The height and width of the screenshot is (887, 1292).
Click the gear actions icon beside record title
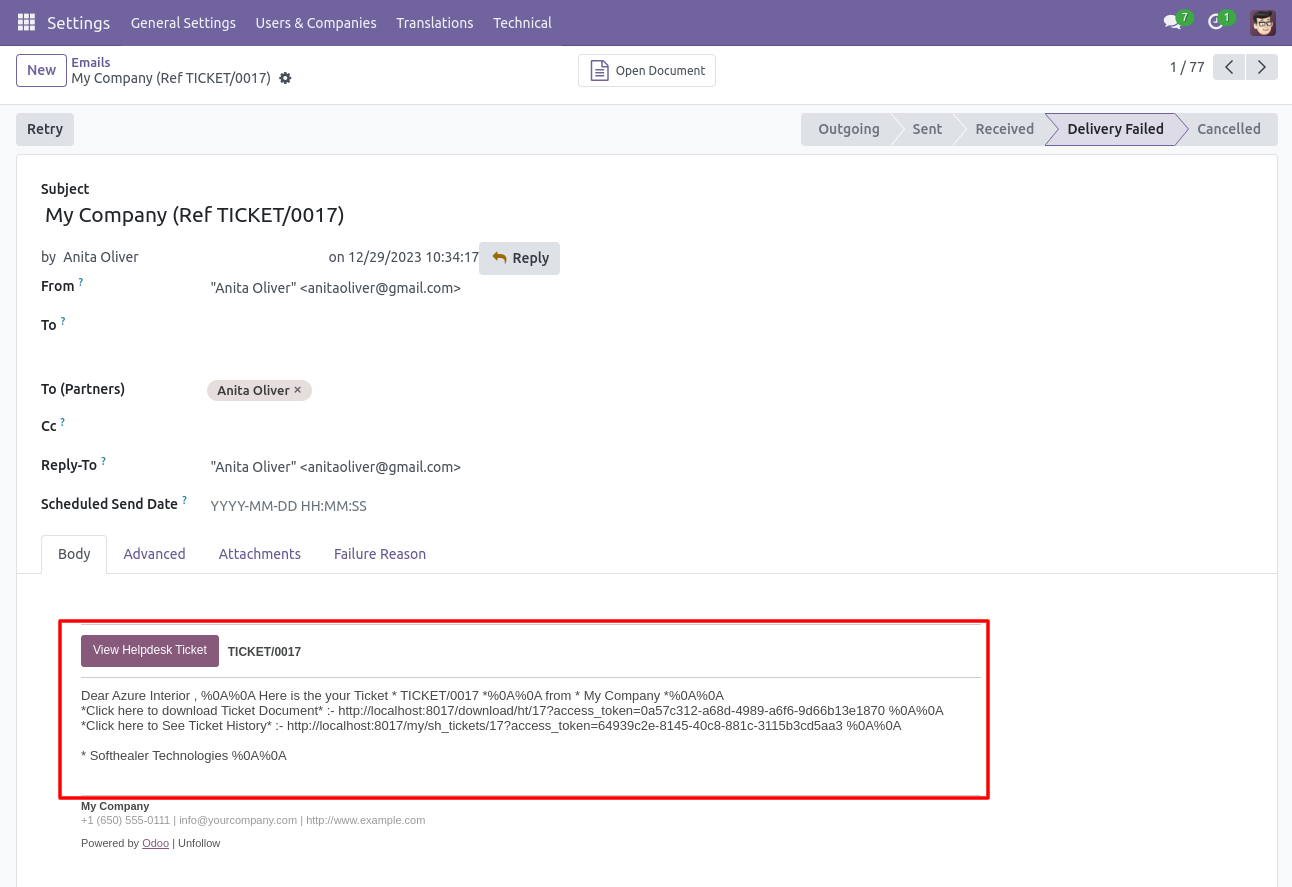coord(285,78)
